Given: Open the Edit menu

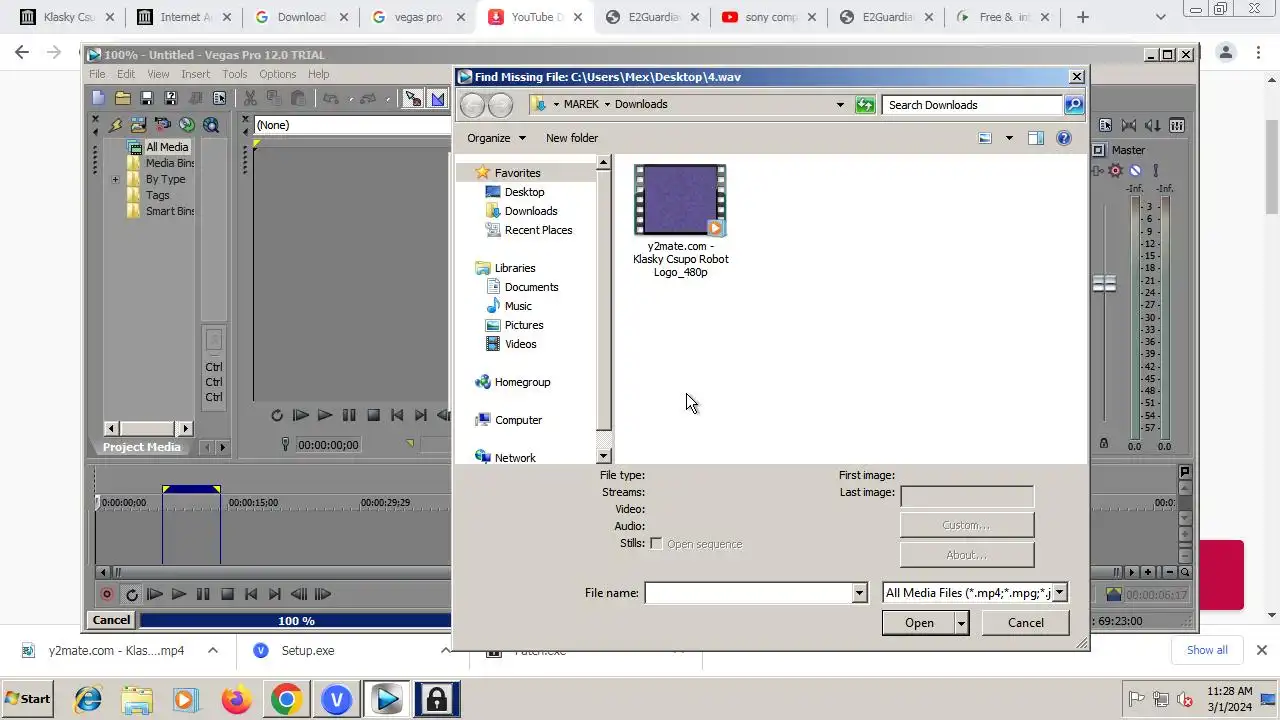Looking at the screenshot, I should tap(126, 74).
